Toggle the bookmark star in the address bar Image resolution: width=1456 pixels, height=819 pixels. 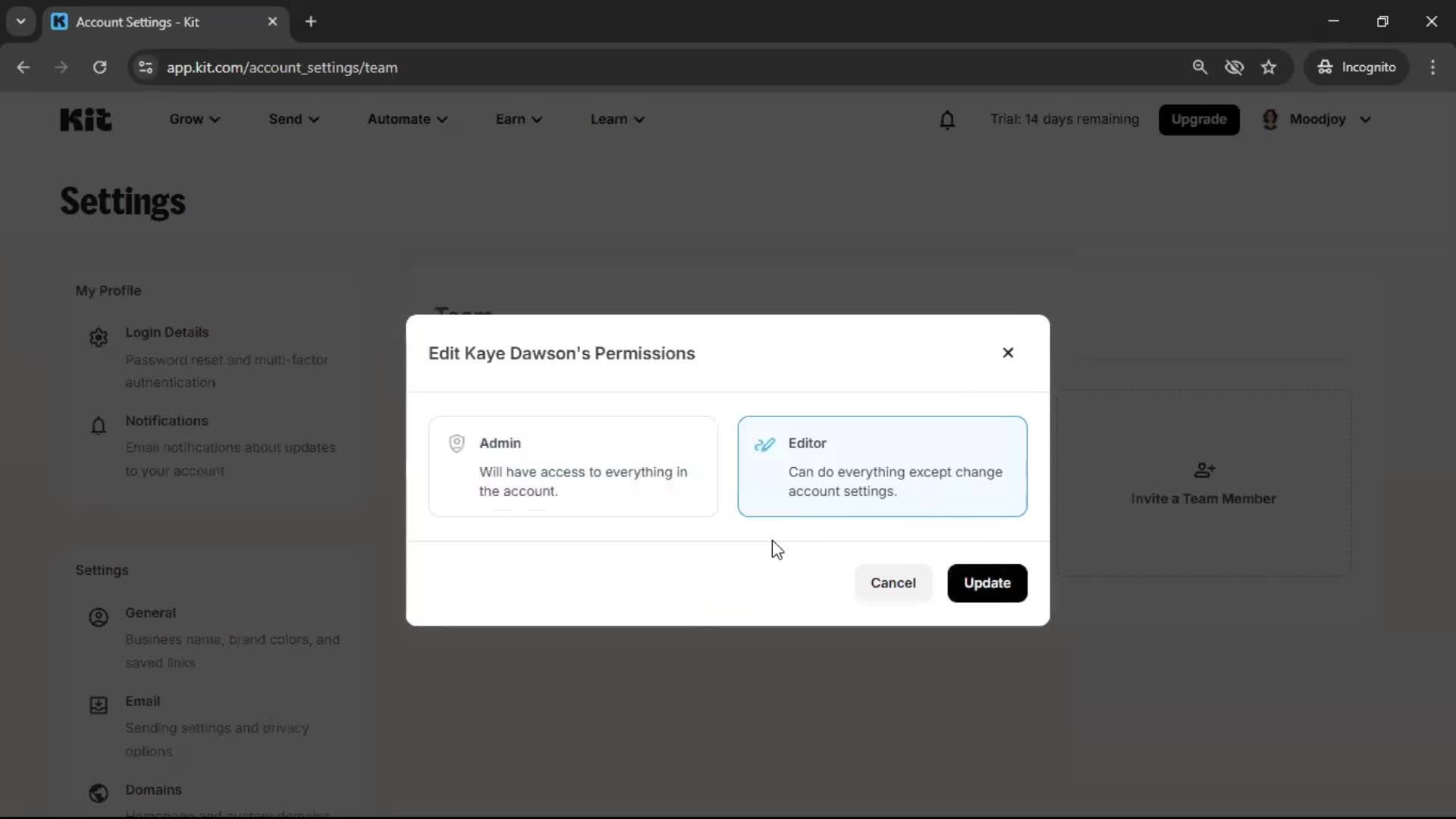coord(1269,67)
